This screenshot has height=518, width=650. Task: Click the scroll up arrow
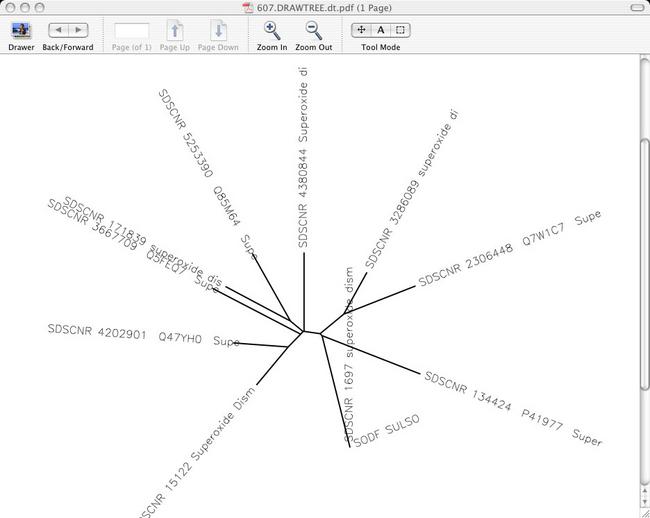coord(643,492)
